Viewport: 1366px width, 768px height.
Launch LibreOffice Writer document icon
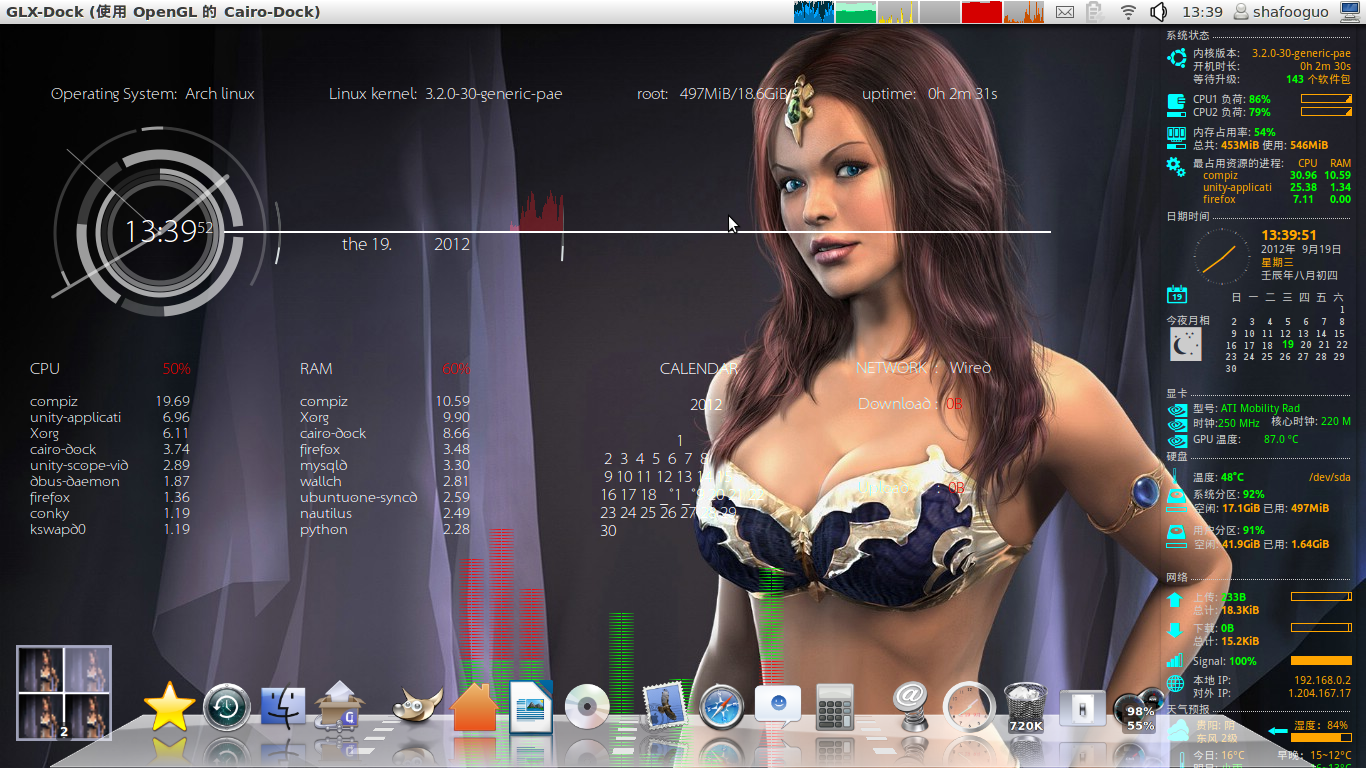pos(531,707)
